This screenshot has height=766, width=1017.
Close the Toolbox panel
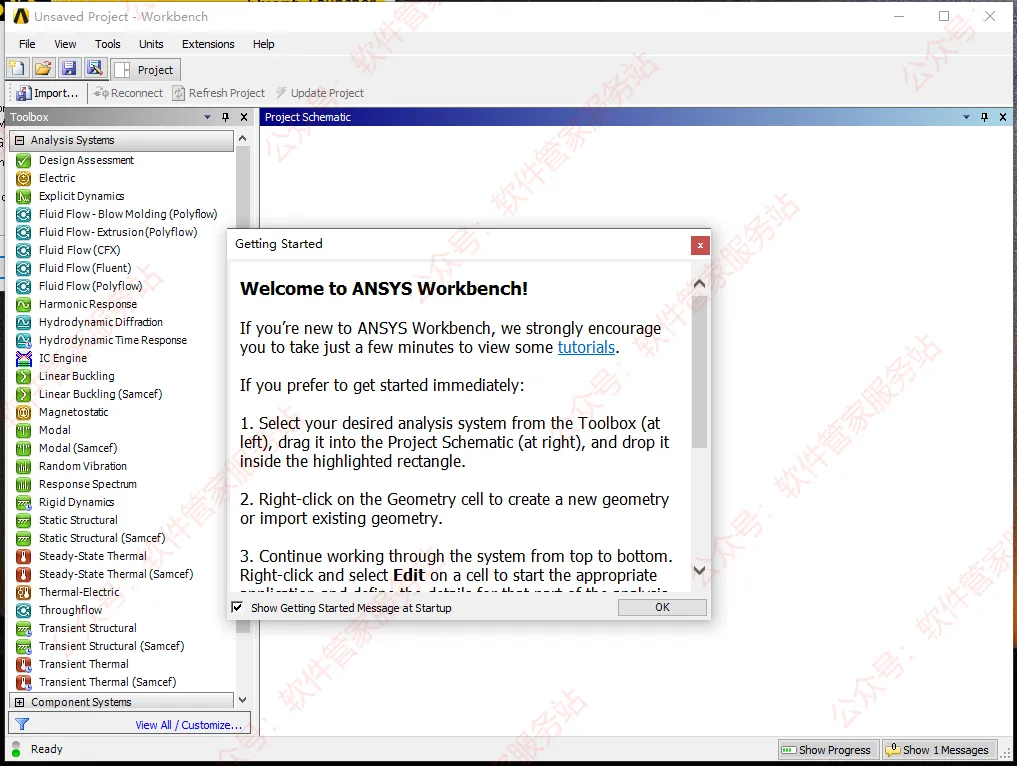coord(244,117)
